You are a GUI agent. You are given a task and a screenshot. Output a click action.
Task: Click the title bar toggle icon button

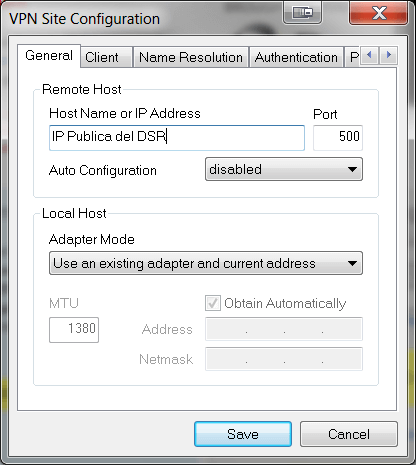[x=302, y=13]
